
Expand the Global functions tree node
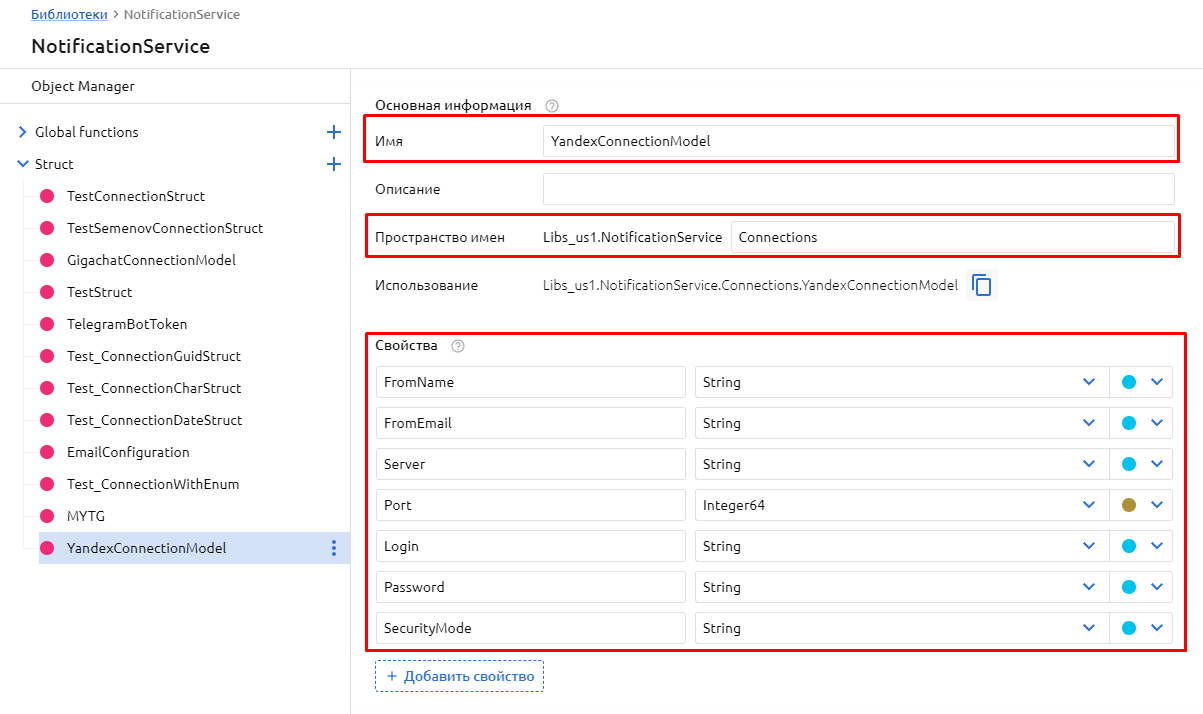[23, 132]
